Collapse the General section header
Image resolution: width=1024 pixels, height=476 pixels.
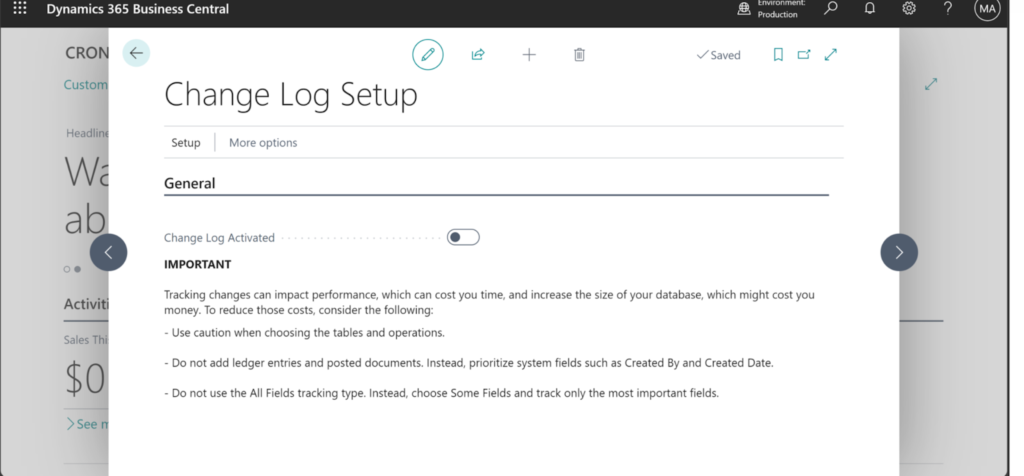[x=189, y=183]
